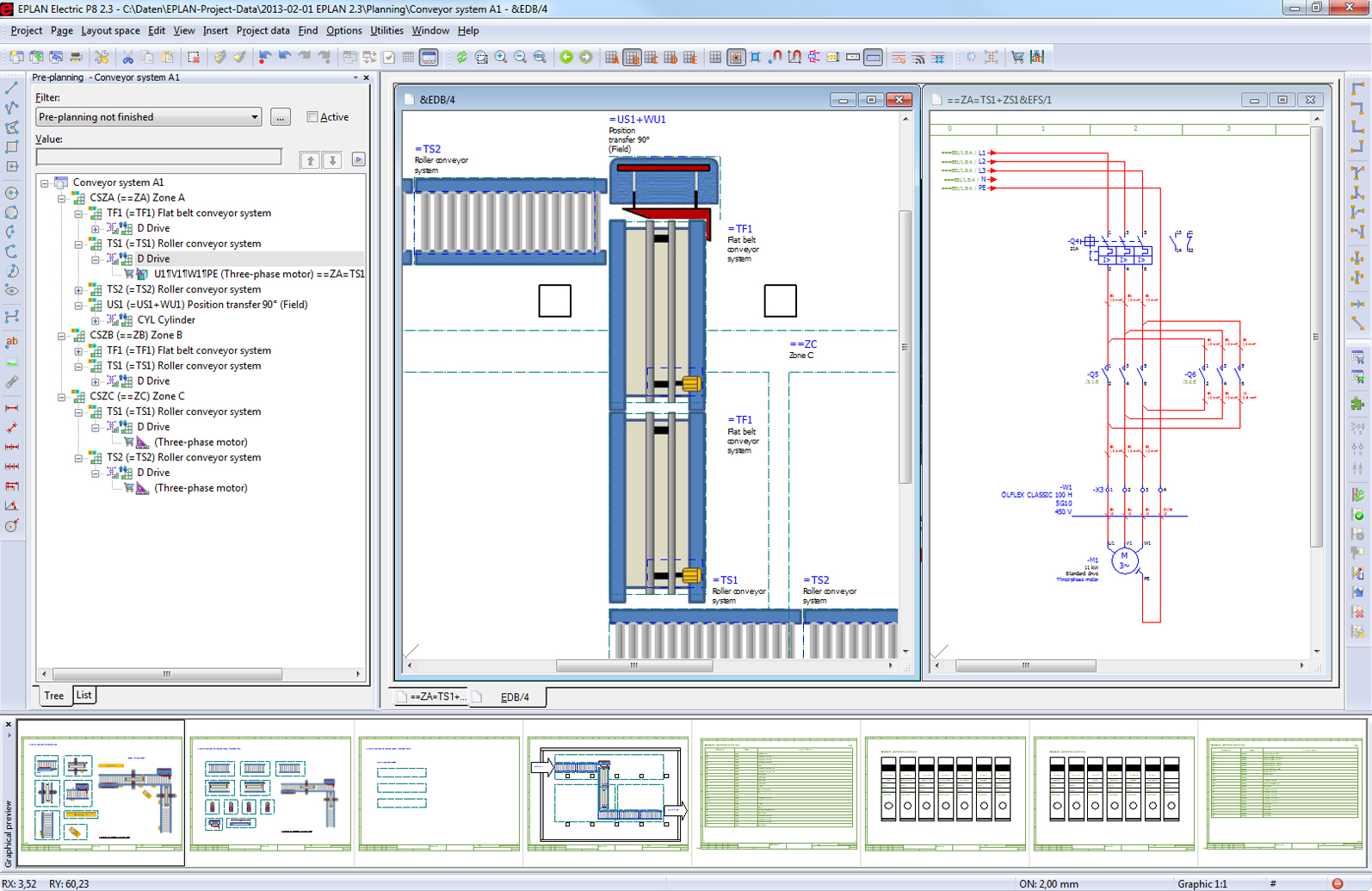Screen dimensions: 1372x891
Task: Click the green refresh arrows toolbar icon
Action: pyautogui.click(x=461, y=58)
